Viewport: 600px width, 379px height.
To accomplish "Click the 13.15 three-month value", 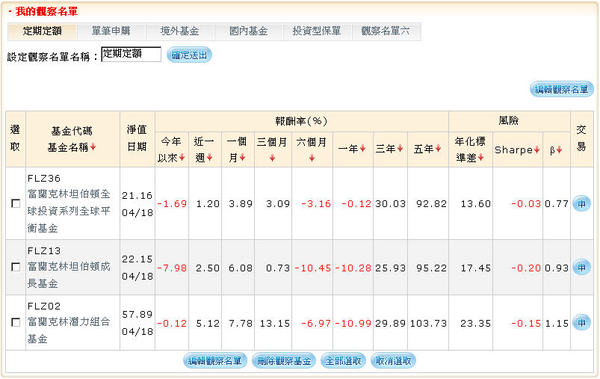I will click(275, 323).
